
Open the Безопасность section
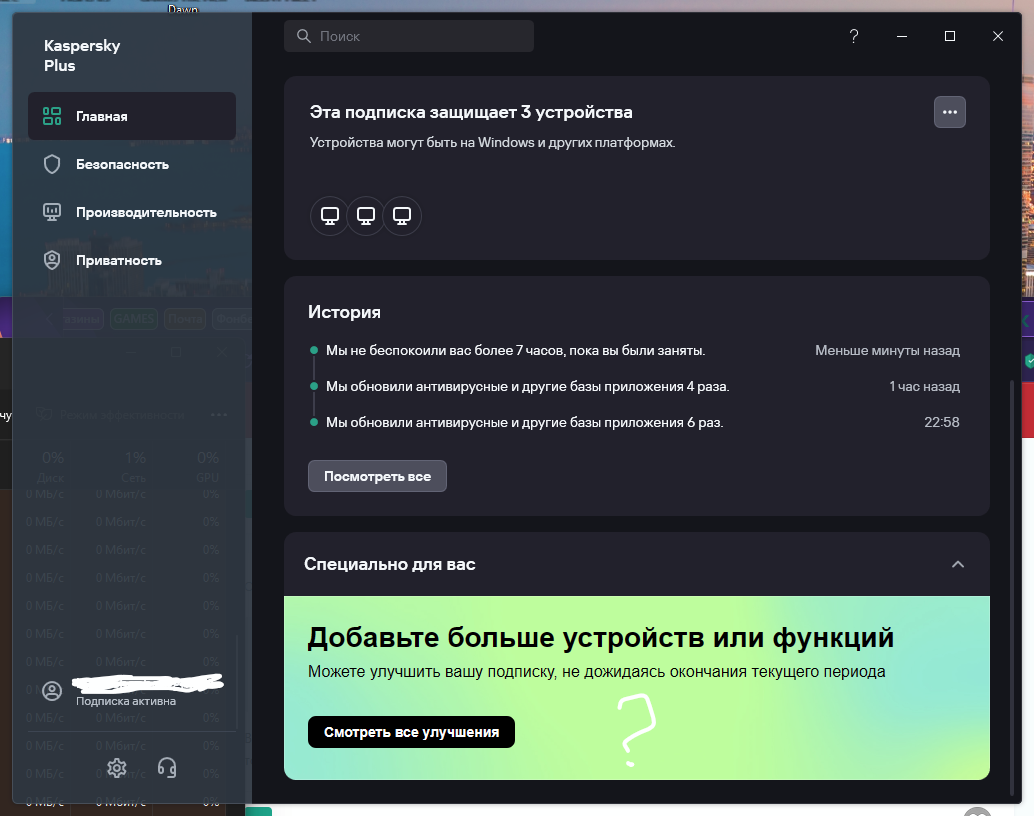[132, 164]
